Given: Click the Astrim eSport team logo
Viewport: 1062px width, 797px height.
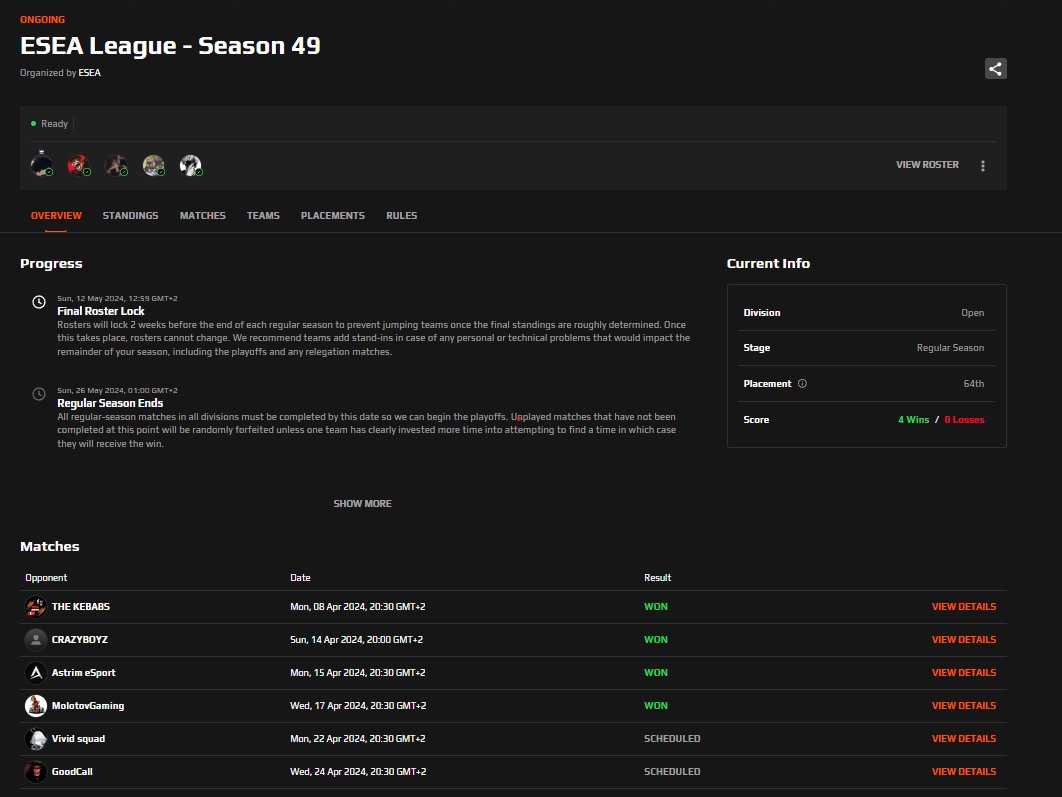Looking at the screenshot, I should coord(36,672).
